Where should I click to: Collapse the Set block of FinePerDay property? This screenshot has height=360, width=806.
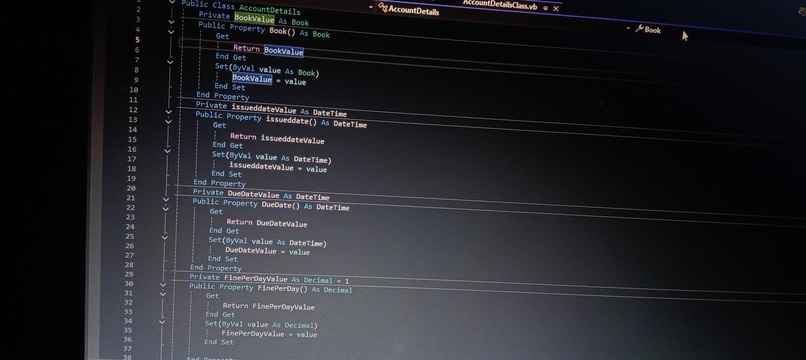[162, 322]
